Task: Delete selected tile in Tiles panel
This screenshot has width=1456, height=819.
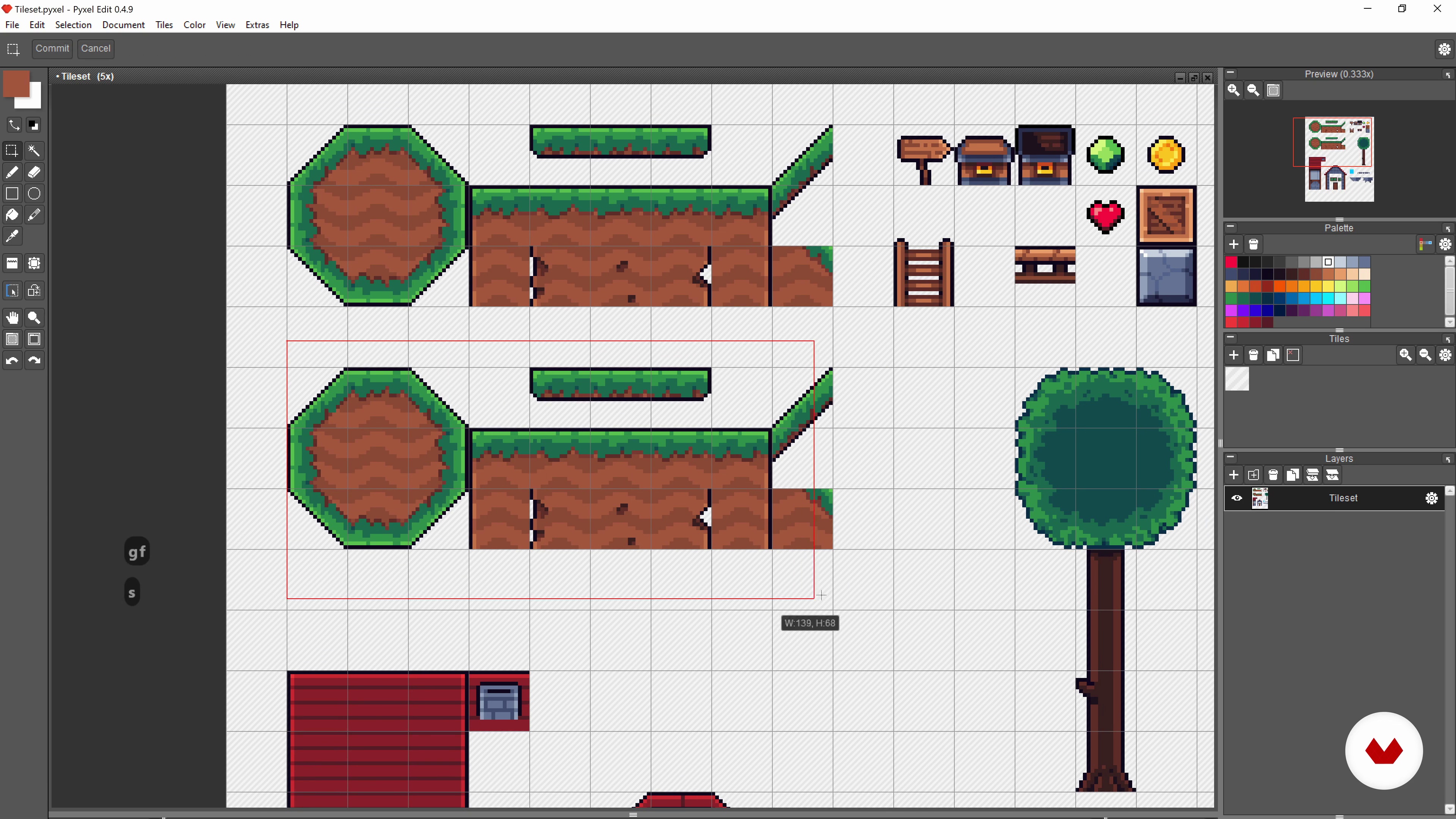Action: click(x=1253, y=355)
